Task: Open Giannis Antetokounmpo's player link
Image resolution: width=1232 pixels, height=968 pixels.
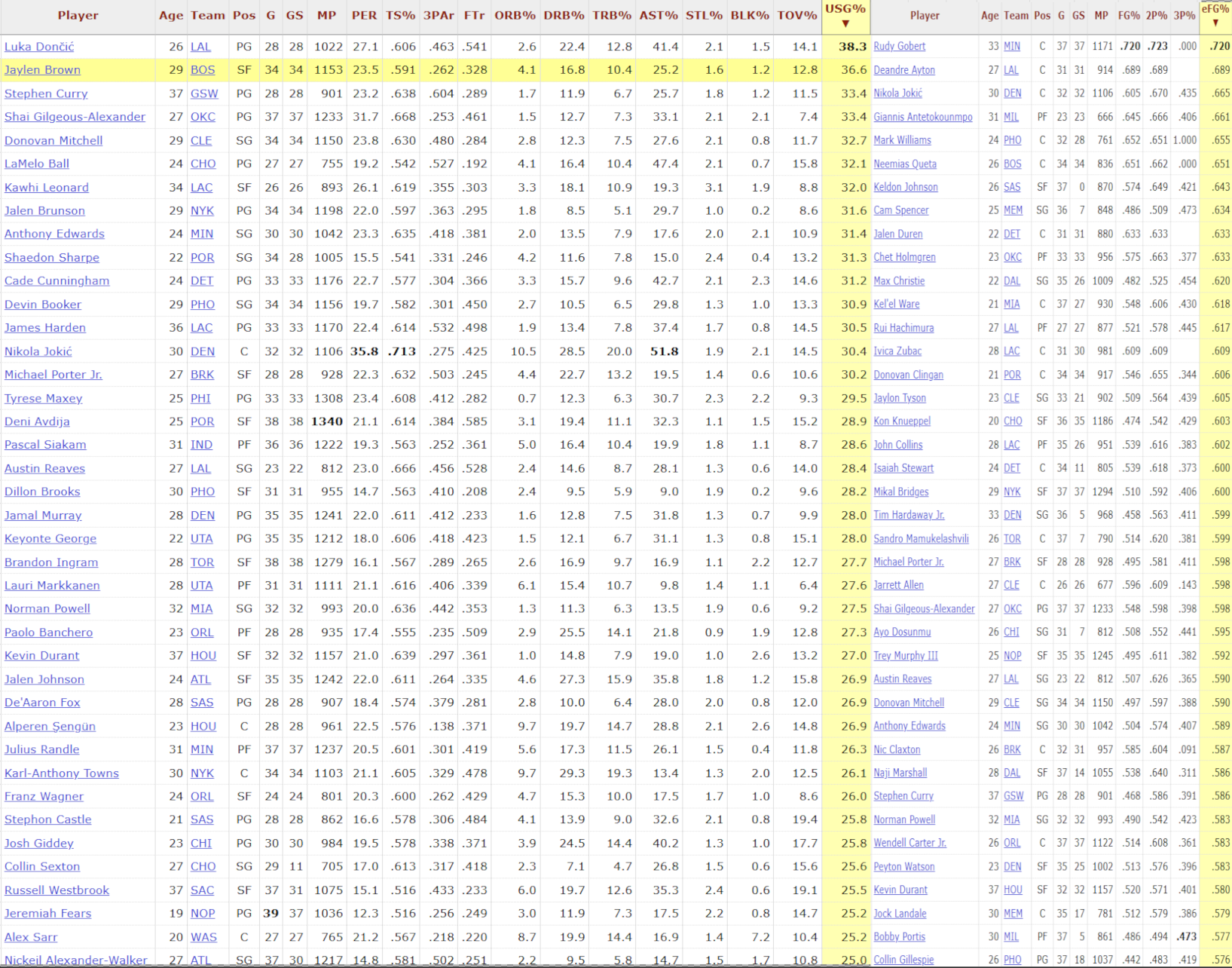Action: (x=923, y=117)
